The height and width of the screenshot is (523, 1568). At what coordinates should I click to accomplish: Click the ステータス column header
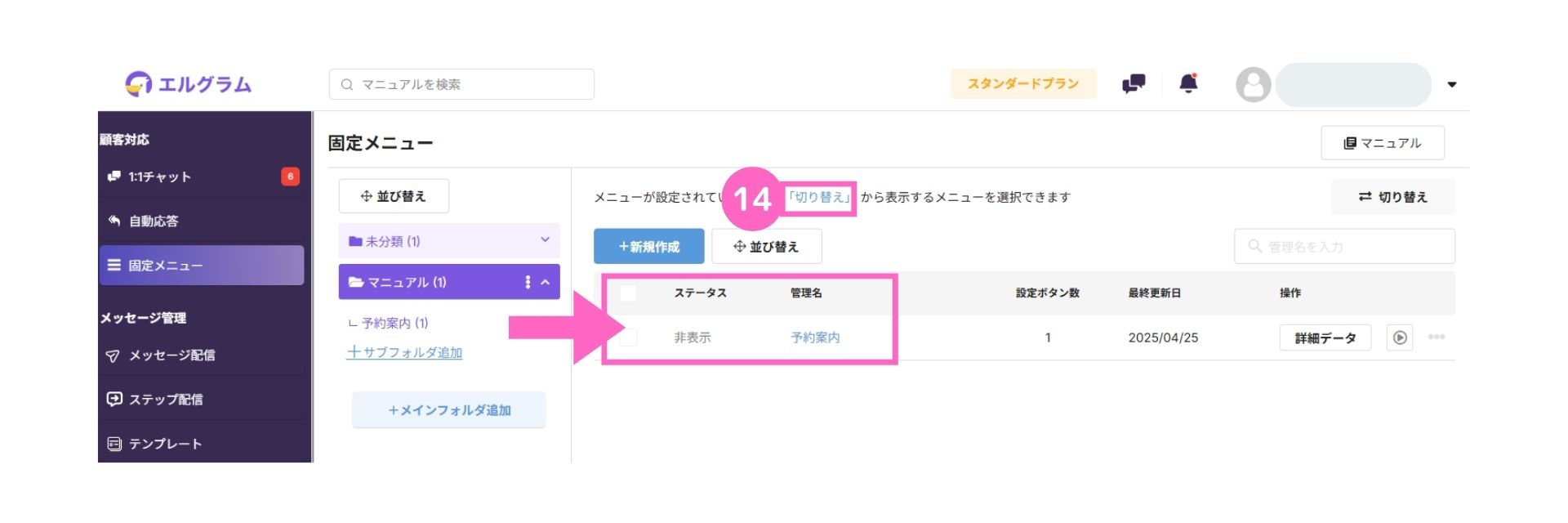[x=700, y=293]
